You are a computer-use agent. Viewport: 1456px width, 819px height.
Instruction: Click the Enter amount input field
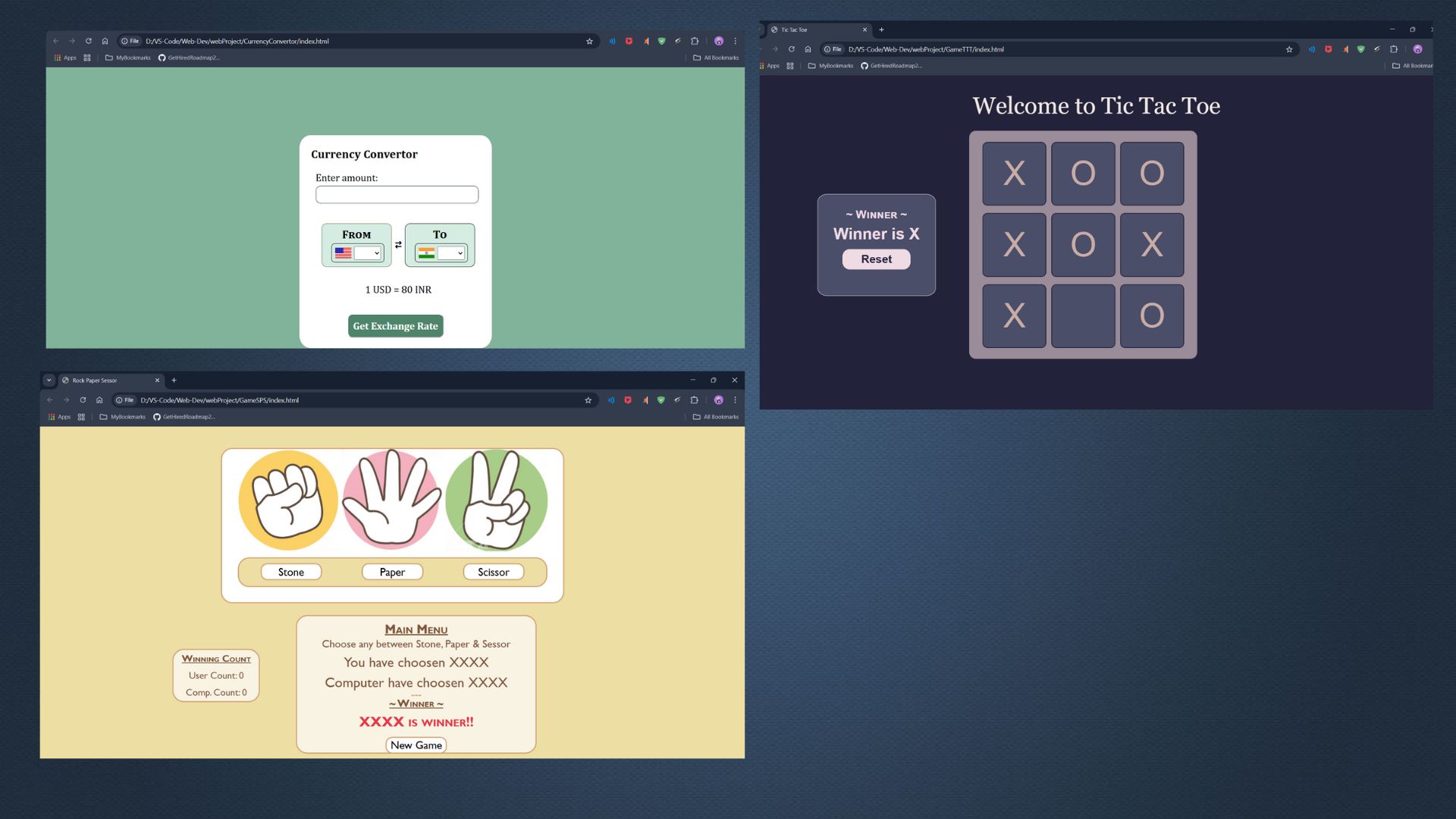coord(397,195)
